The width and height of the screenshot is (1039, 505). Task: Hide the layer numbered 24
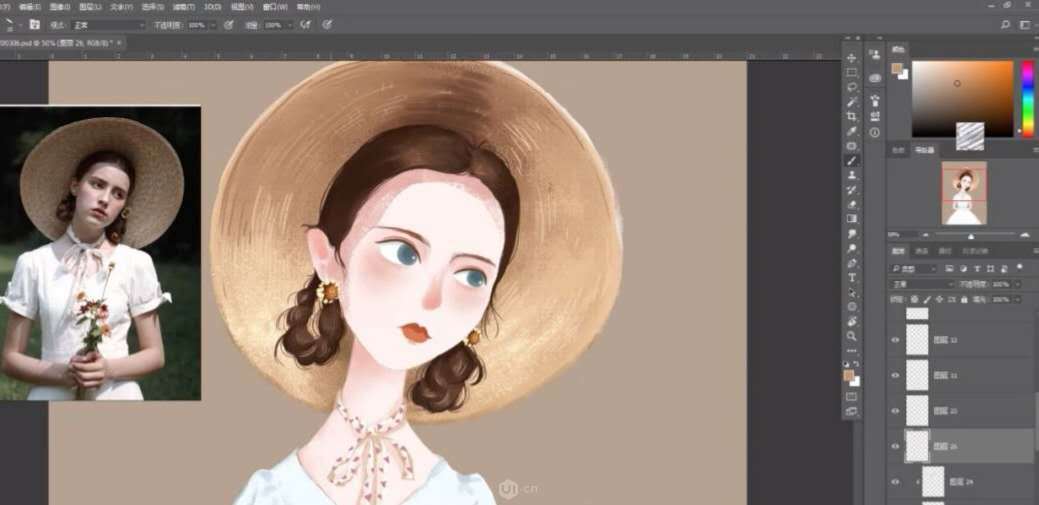point(895,482)
